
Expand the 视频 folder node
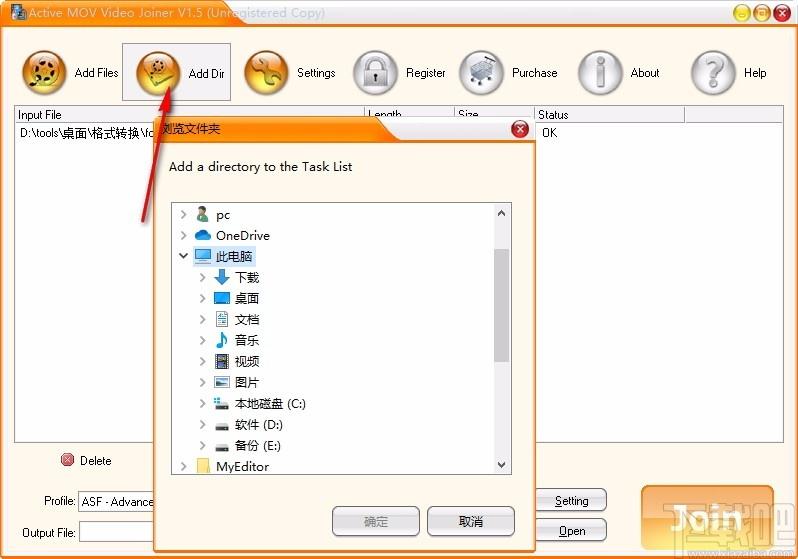[x=203, y=361]
